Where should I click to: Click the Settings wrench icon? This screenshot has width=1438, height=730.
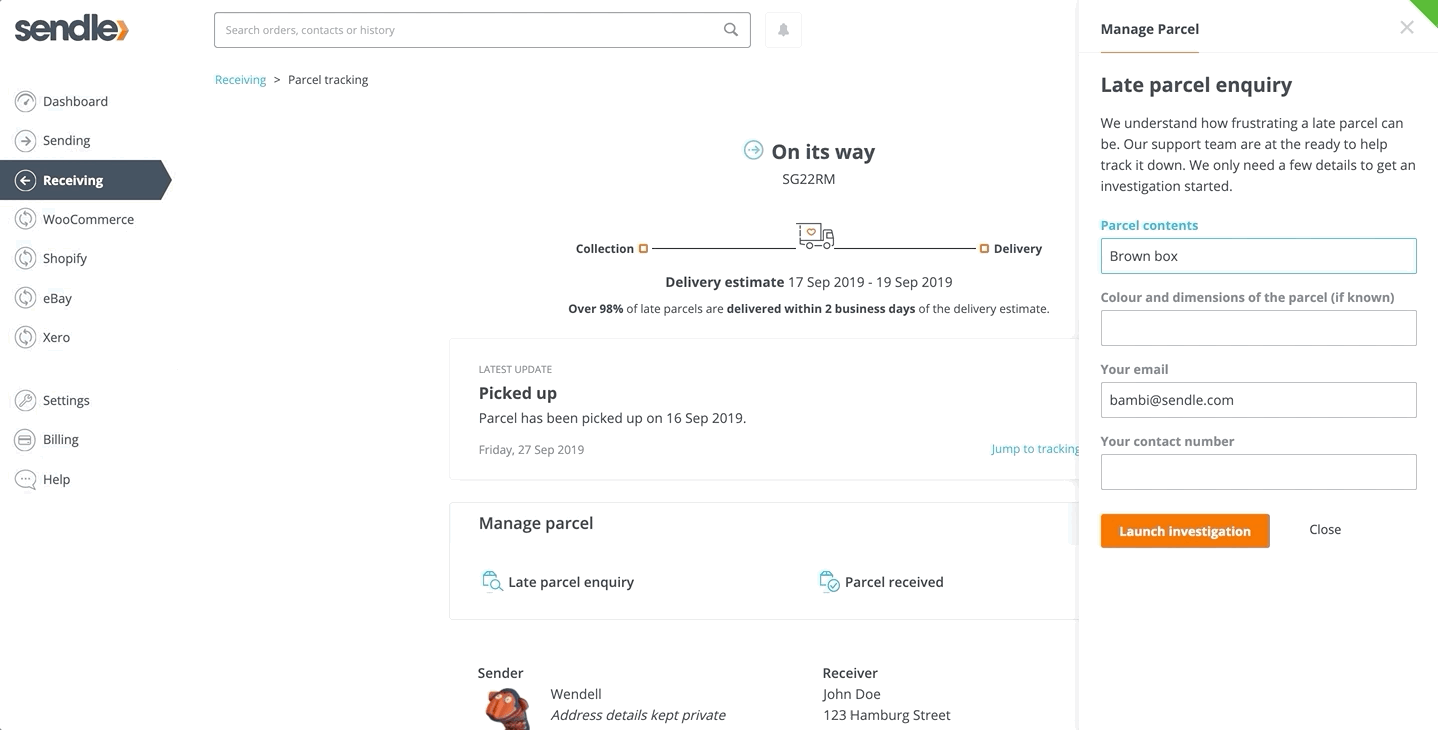click(x=25, y=400)
